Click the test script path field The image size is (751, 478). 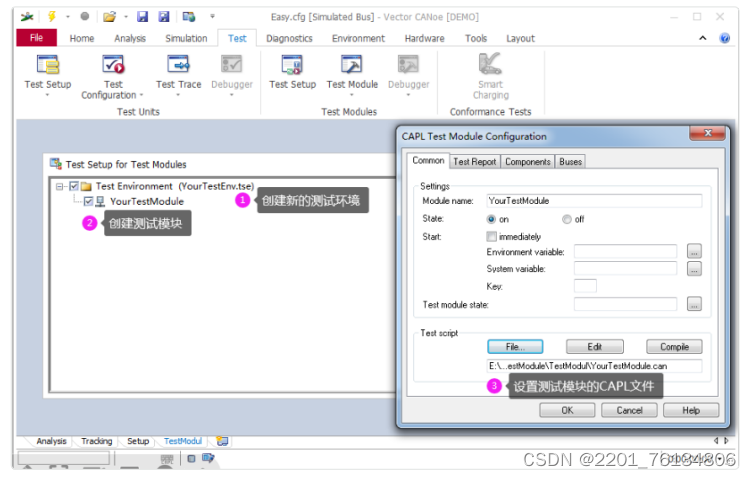click(x=594, y=366)
